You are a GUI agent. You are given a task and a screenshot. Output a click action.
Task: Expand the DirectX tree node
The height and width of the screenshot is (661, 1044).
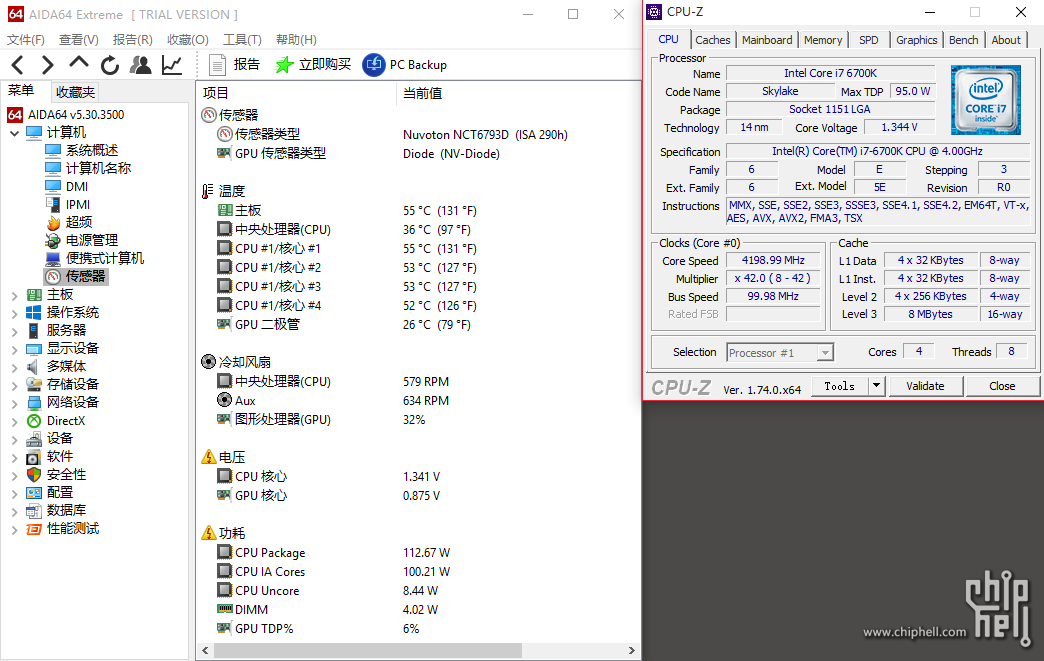click(15, 421)
